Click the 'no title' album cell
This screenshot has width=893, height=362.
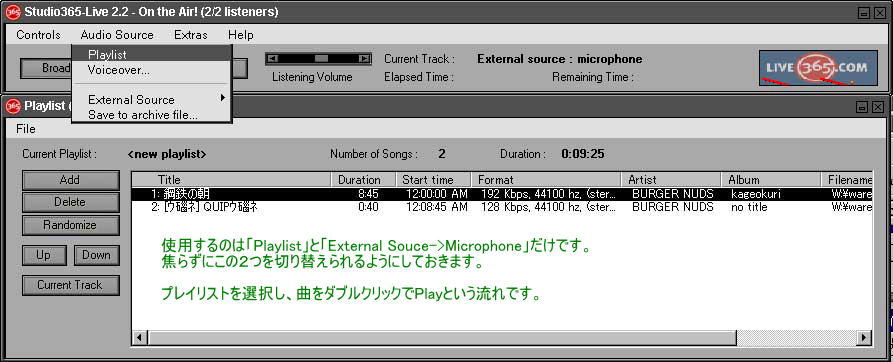(749, 207)
